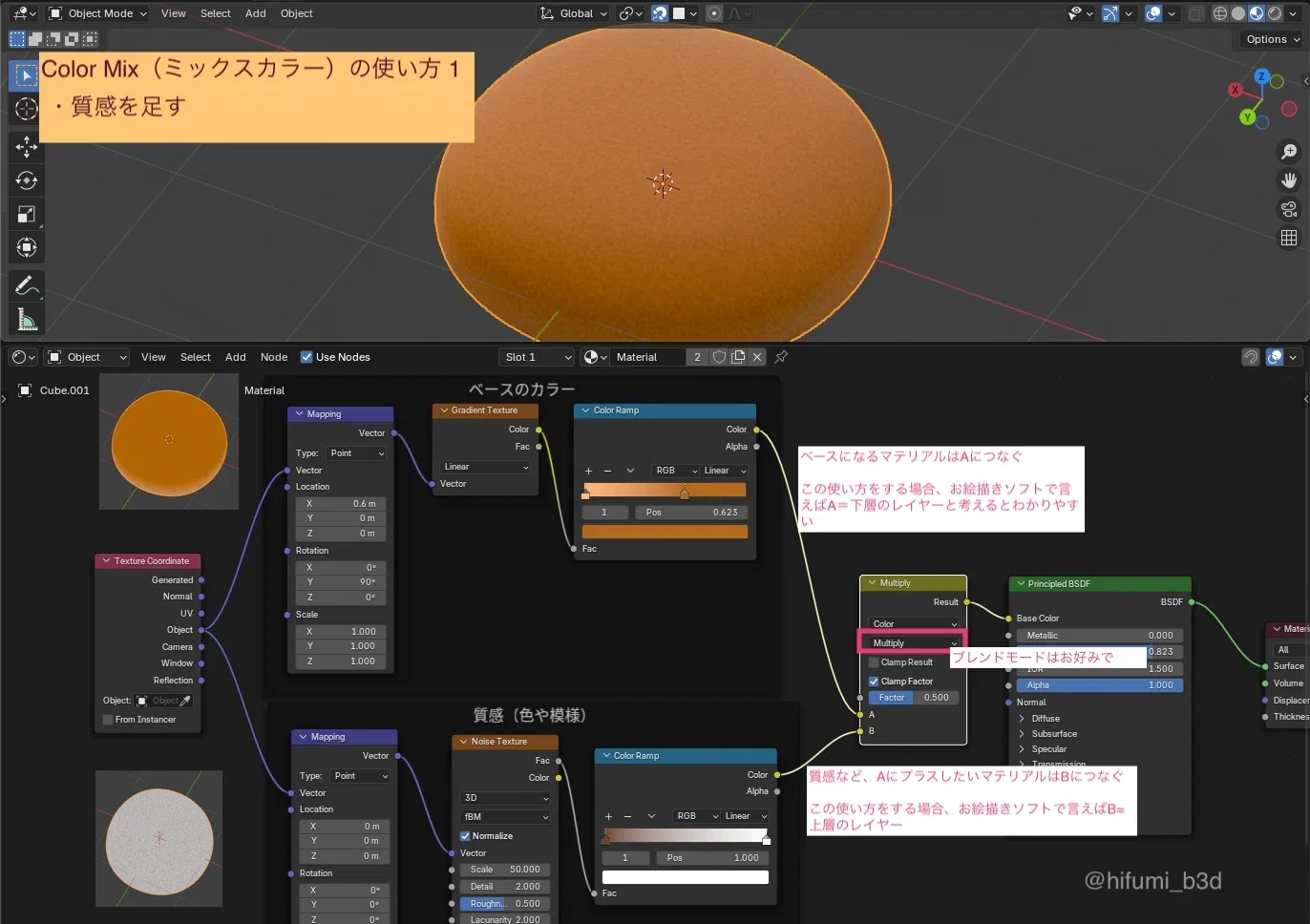
Task: Click the fake user shield icon
Action: (719, 357)
